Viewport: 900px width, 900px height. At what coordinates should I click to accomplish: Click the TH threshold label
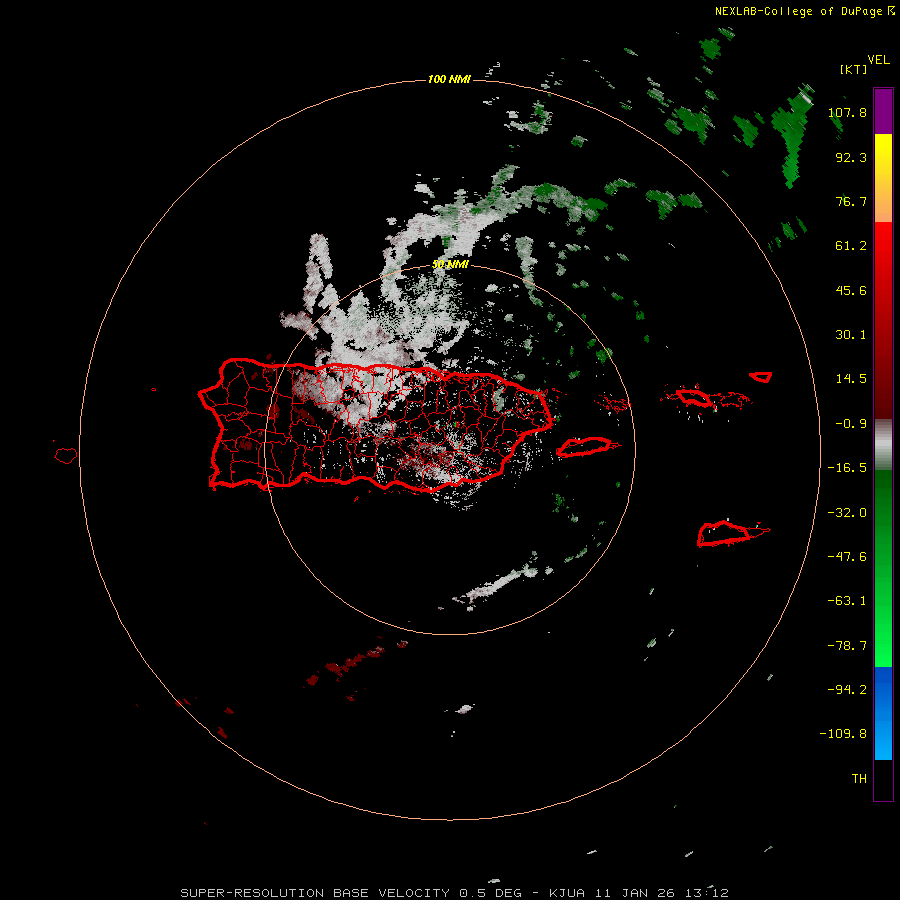859,778
